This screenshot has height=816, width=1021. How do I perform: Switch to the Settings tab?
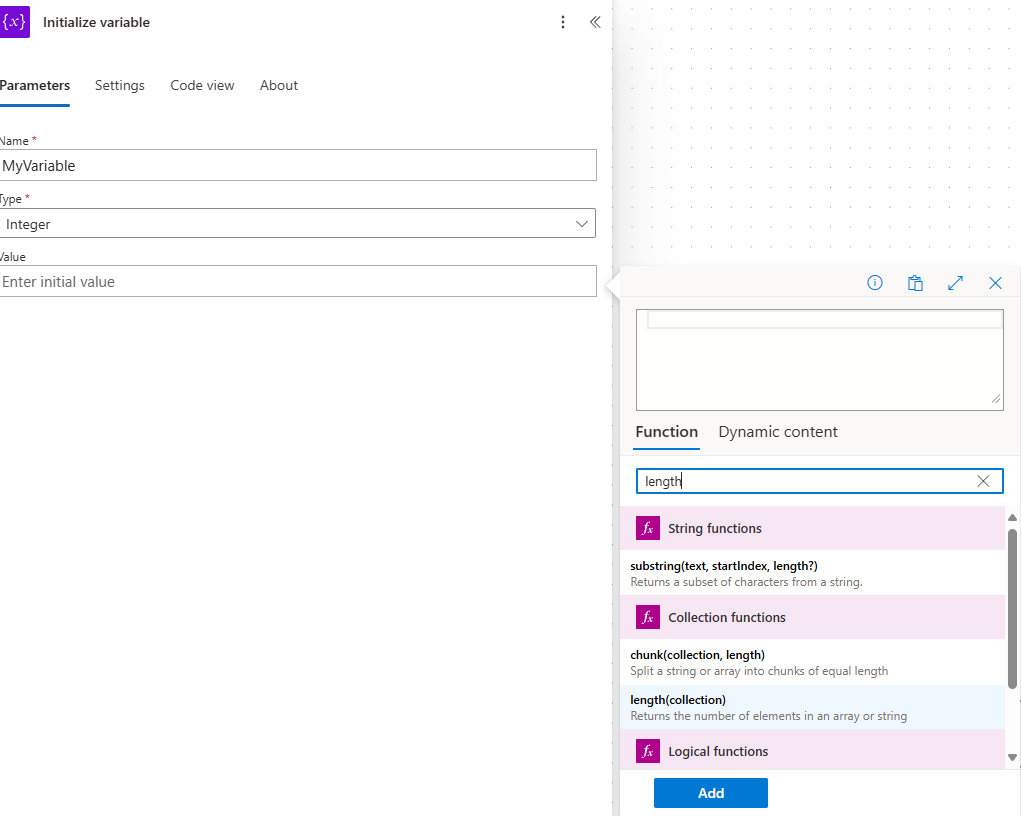tap(119, 85)
